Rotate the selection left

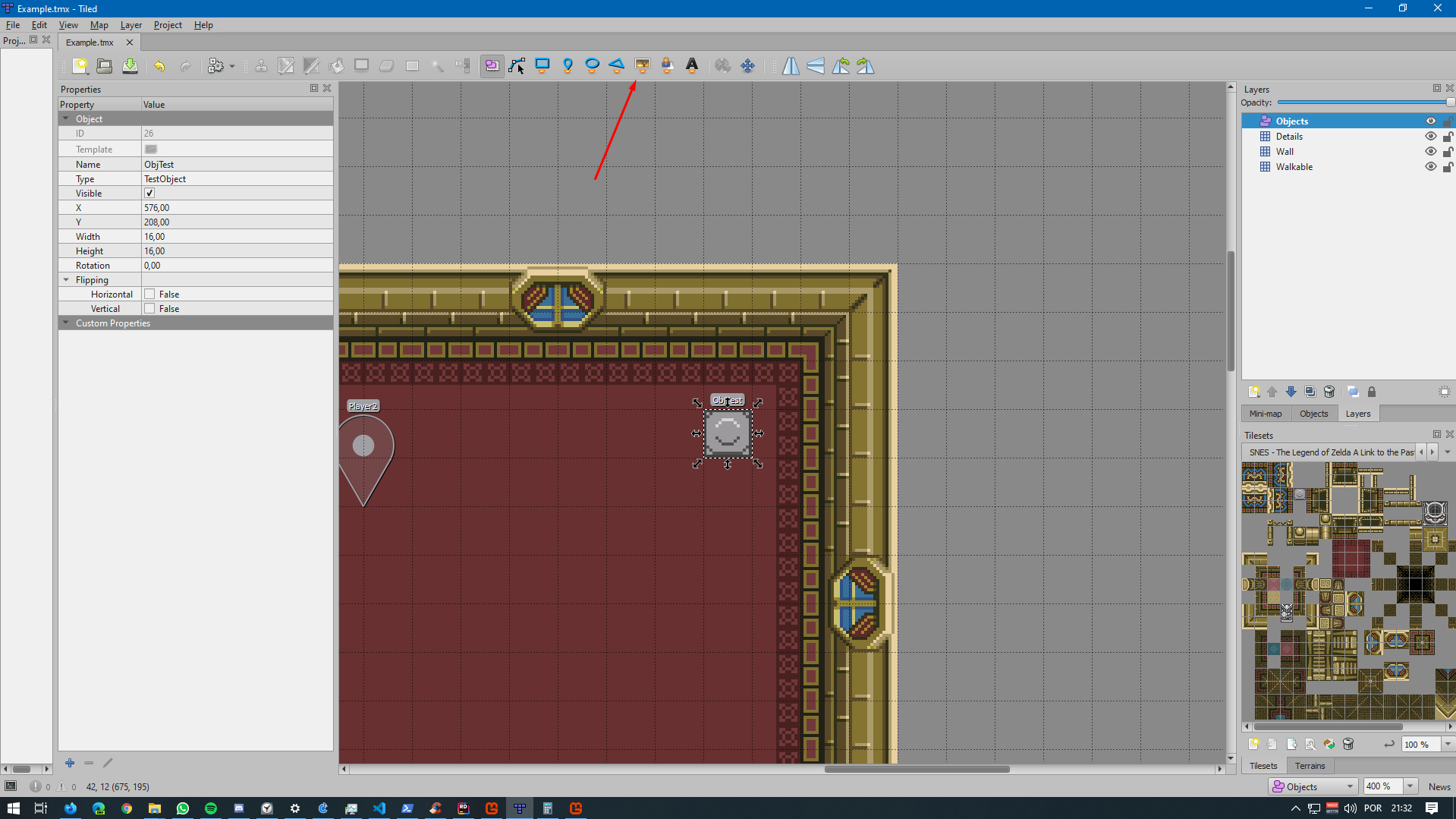tap(841, 66)
